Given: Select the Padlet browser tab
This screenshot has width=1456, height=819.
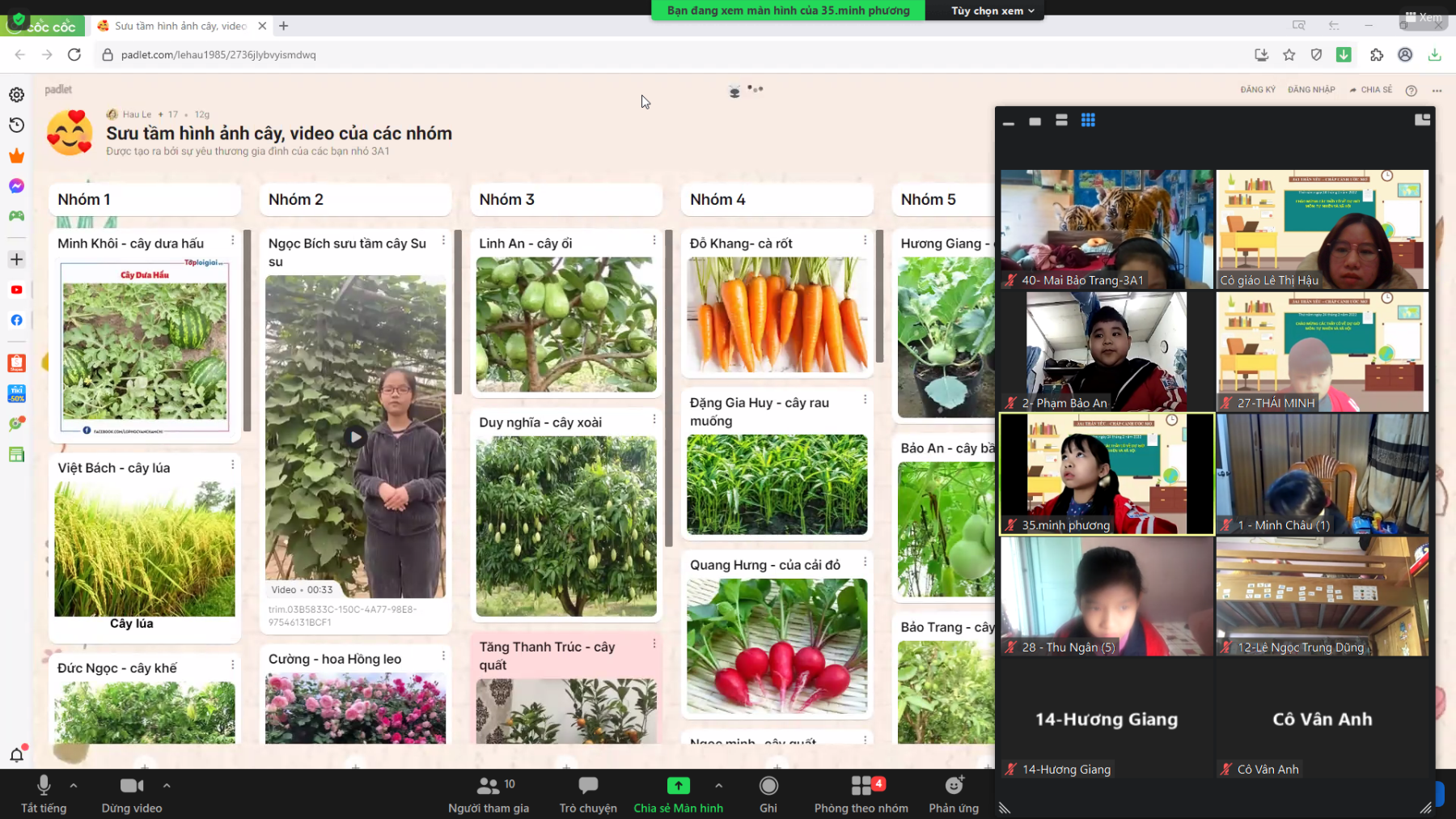Looking at the screenshot, I should click(x=180, y=26).
